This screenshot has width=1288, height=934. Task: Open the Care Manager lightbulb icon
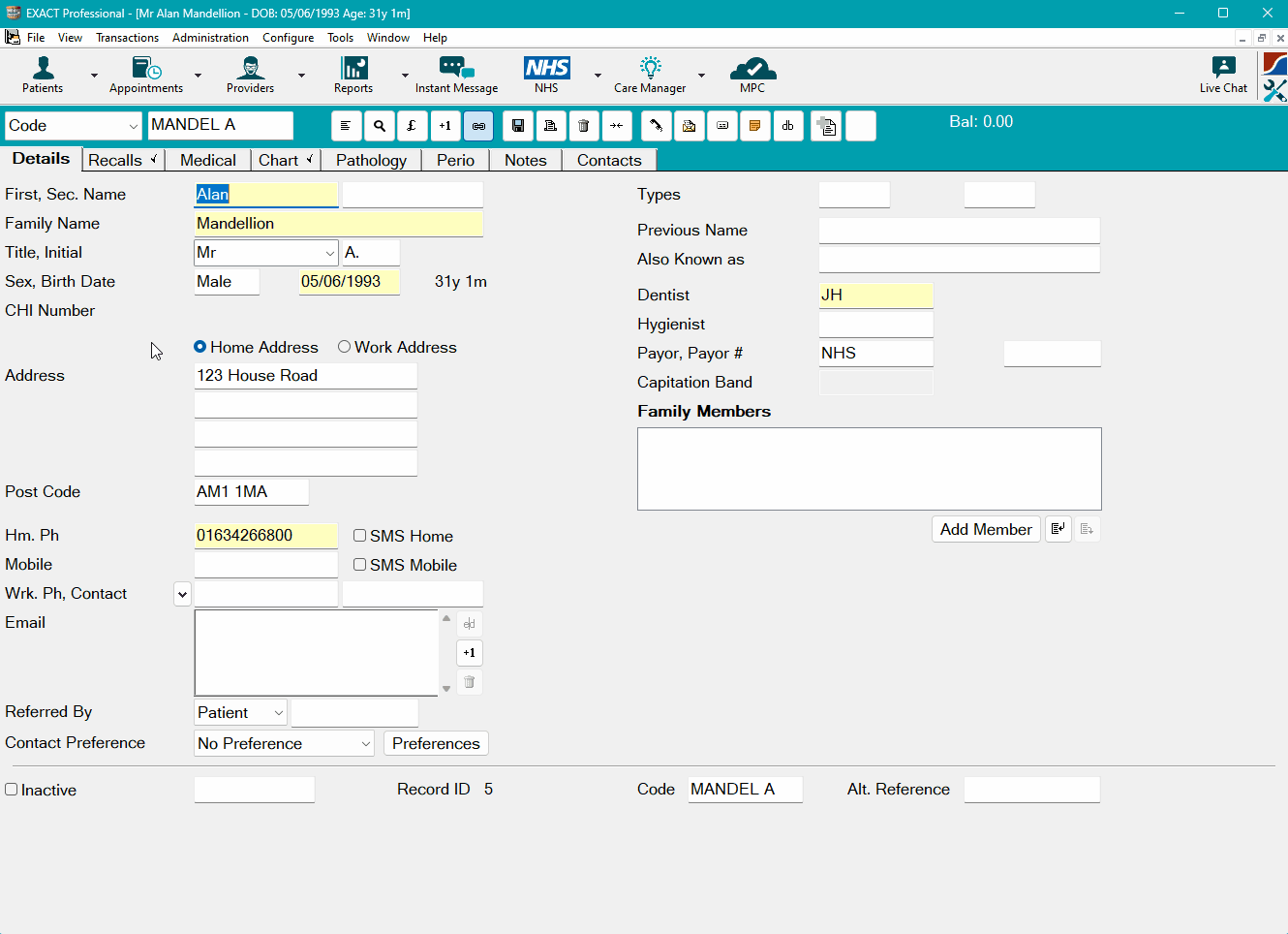pos(650,75)
